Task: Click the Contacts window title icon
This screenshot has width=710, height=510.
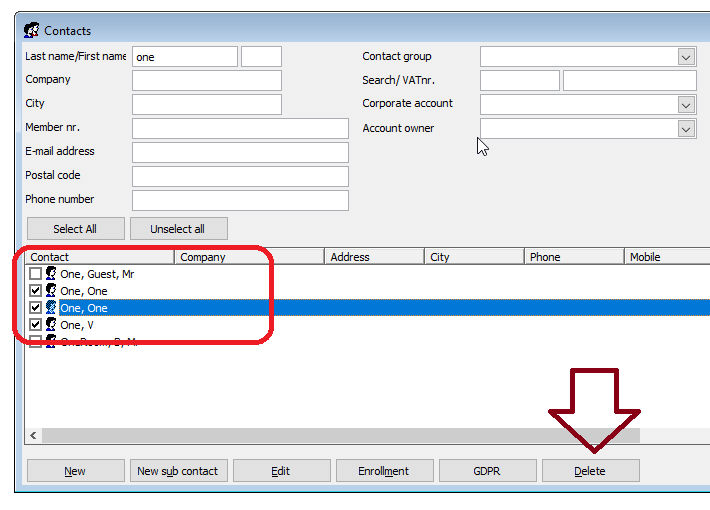Action: coord(31,30)
